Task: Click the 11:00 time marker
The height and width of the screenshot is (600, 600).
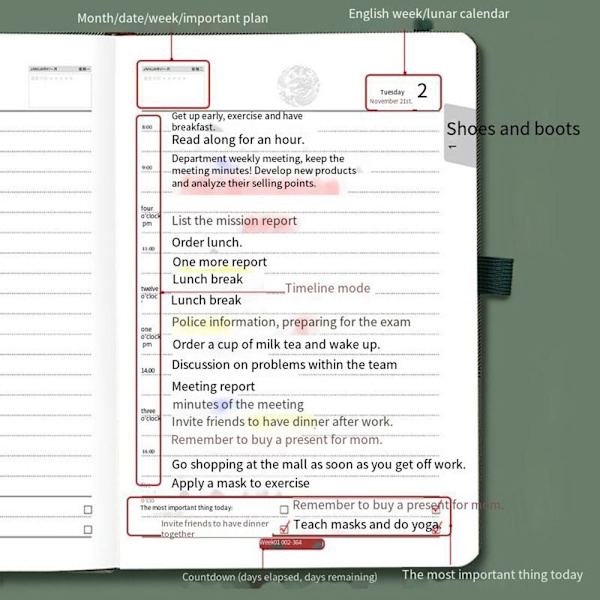Action: [x=147, y=248]
